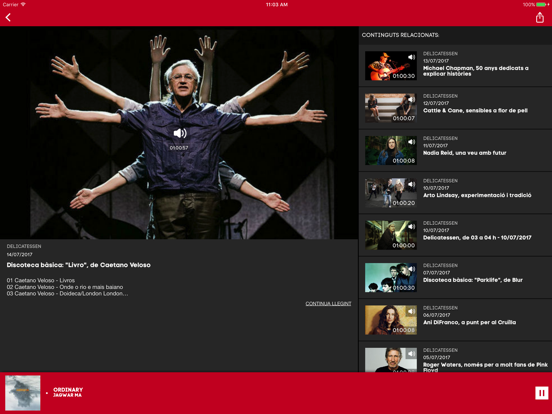Open Discoteca bàsica Parklife de Blur
The width and height of the screenshot is (552, 414).
455,277
